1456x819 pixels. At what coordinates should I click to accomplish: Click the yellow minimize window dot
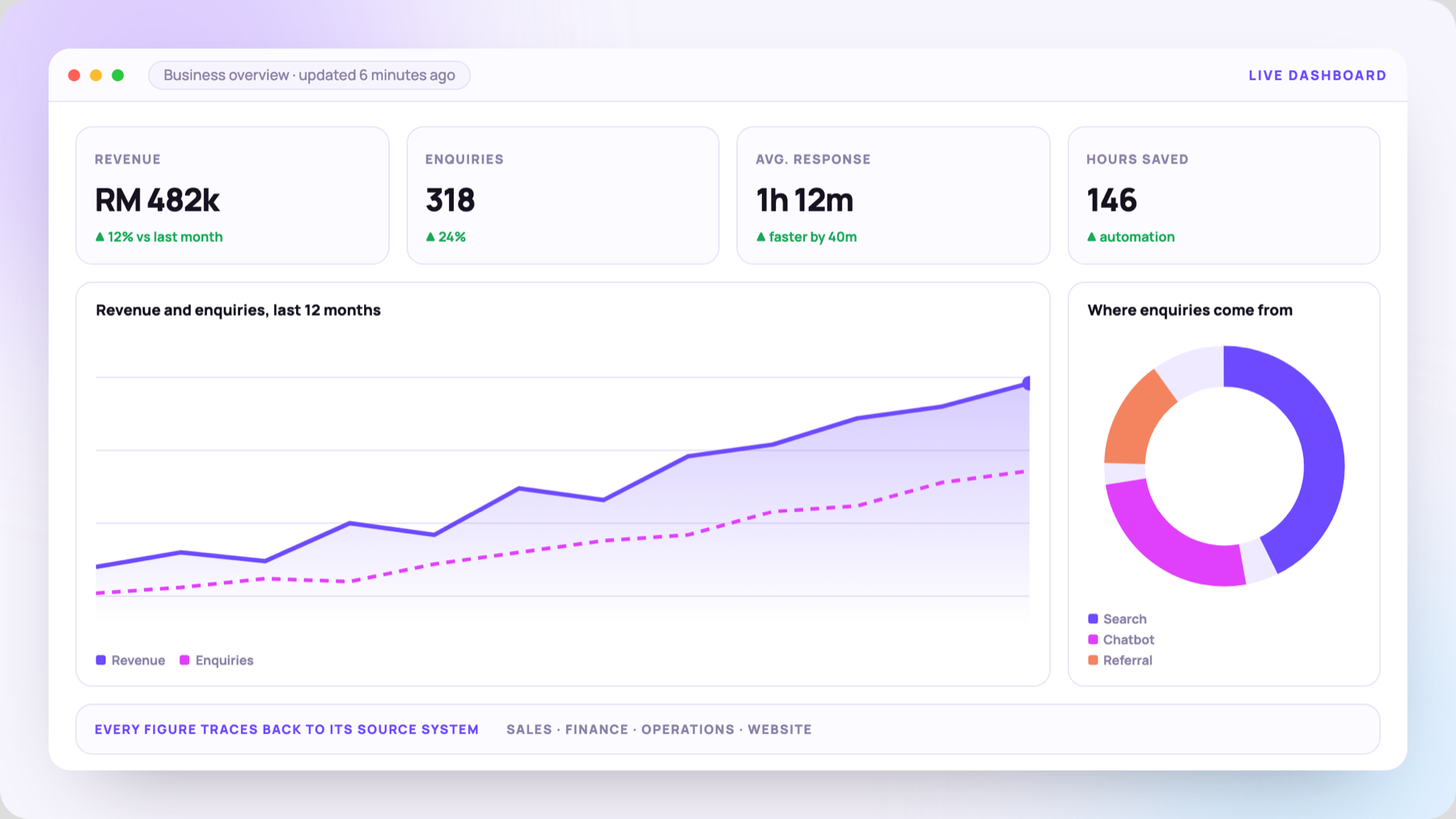tap(96, 75)
